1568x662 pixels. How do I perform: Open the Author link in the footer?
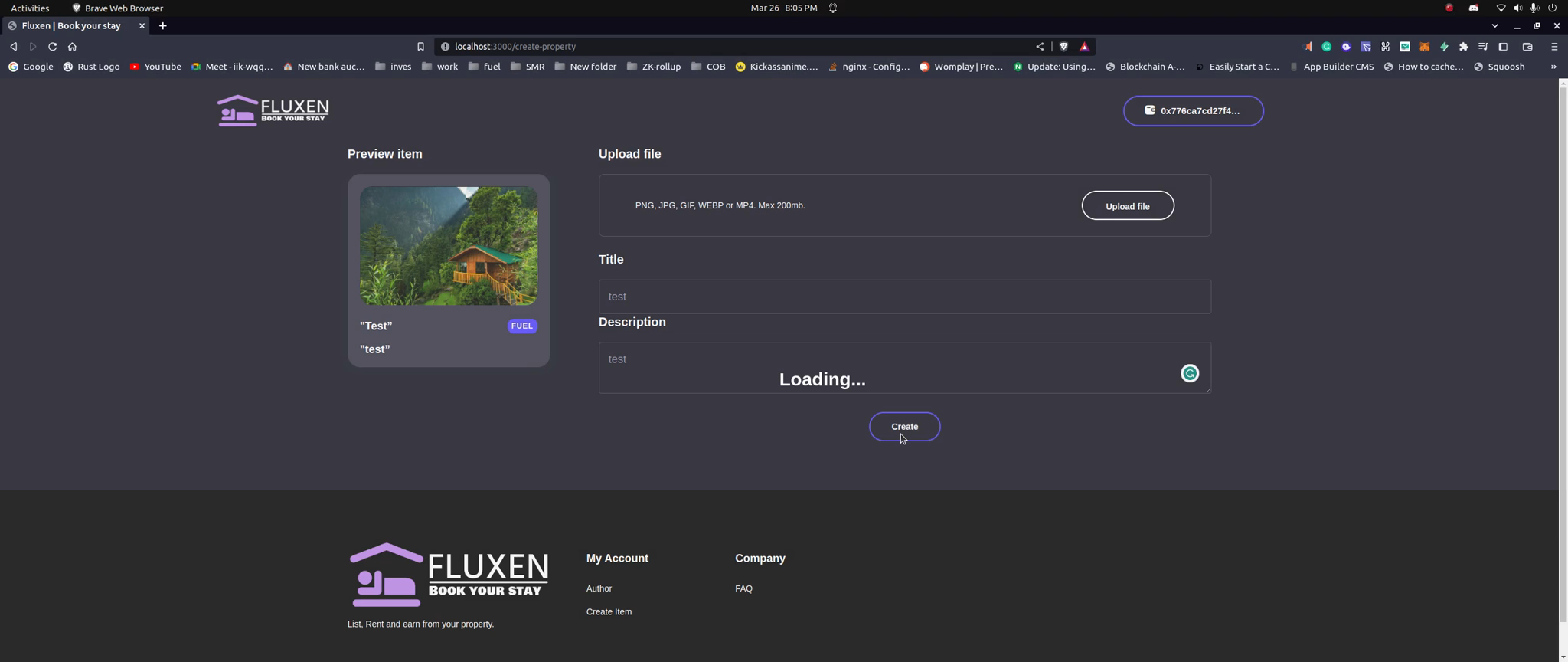pyautogui.click(x=599, y=588)
